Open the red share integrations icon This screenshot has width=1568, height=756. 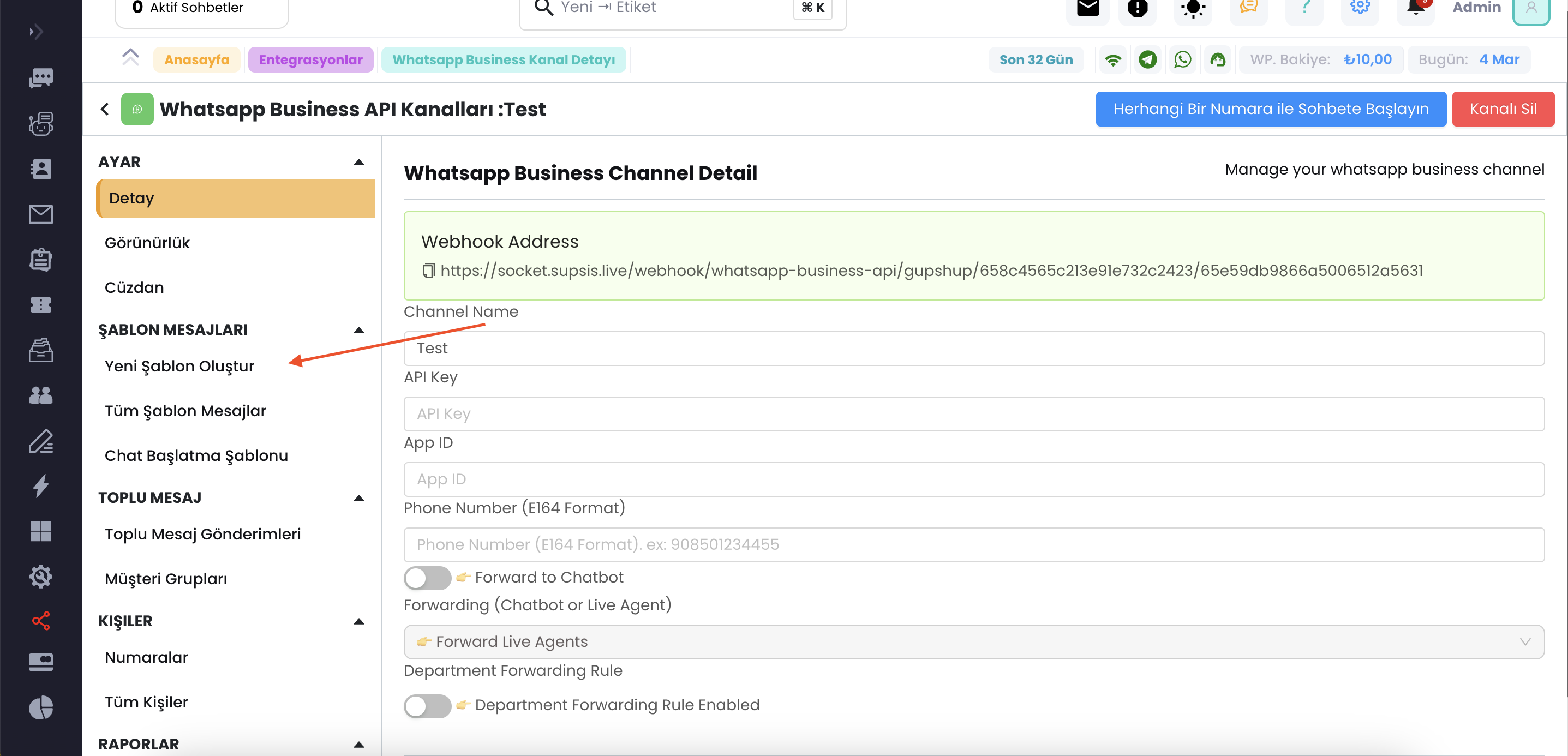coord(41,621)
